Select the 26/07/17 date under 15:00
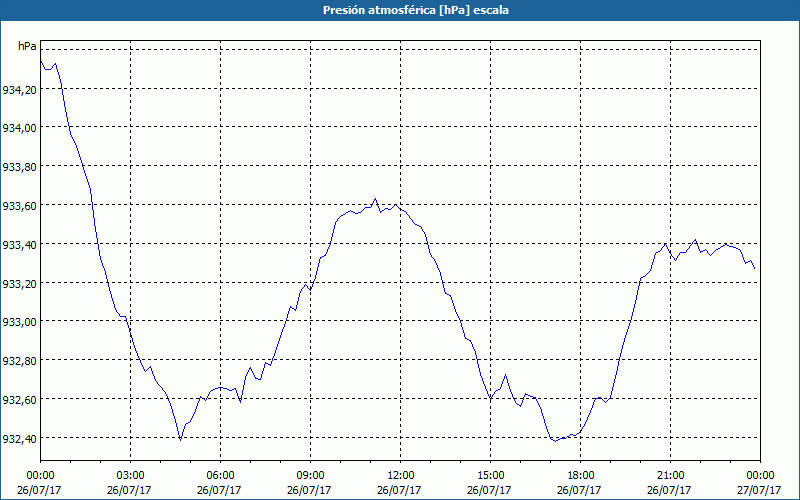Viewport: 800px width, 500px height. tap(489, 490)
